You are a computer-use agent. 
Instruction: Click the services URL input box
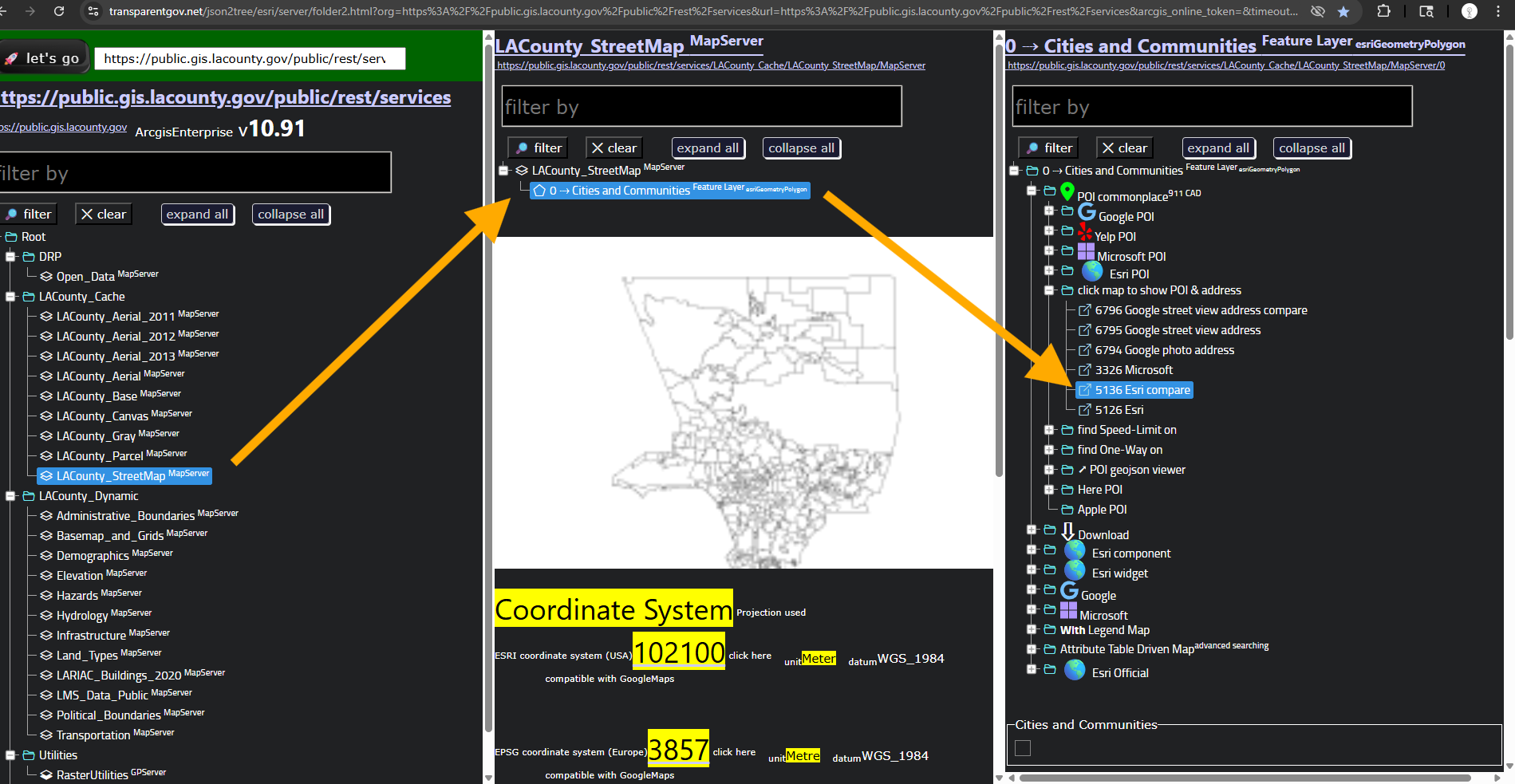click(250, 58)
